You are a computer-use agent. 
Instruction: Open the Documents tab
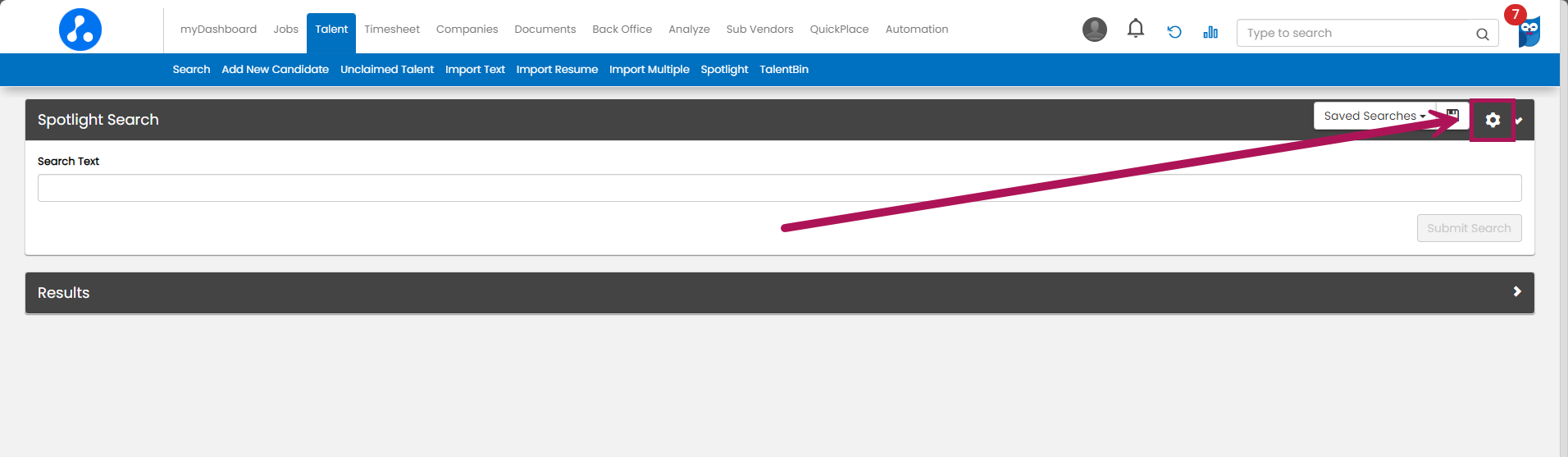(545, 30)
